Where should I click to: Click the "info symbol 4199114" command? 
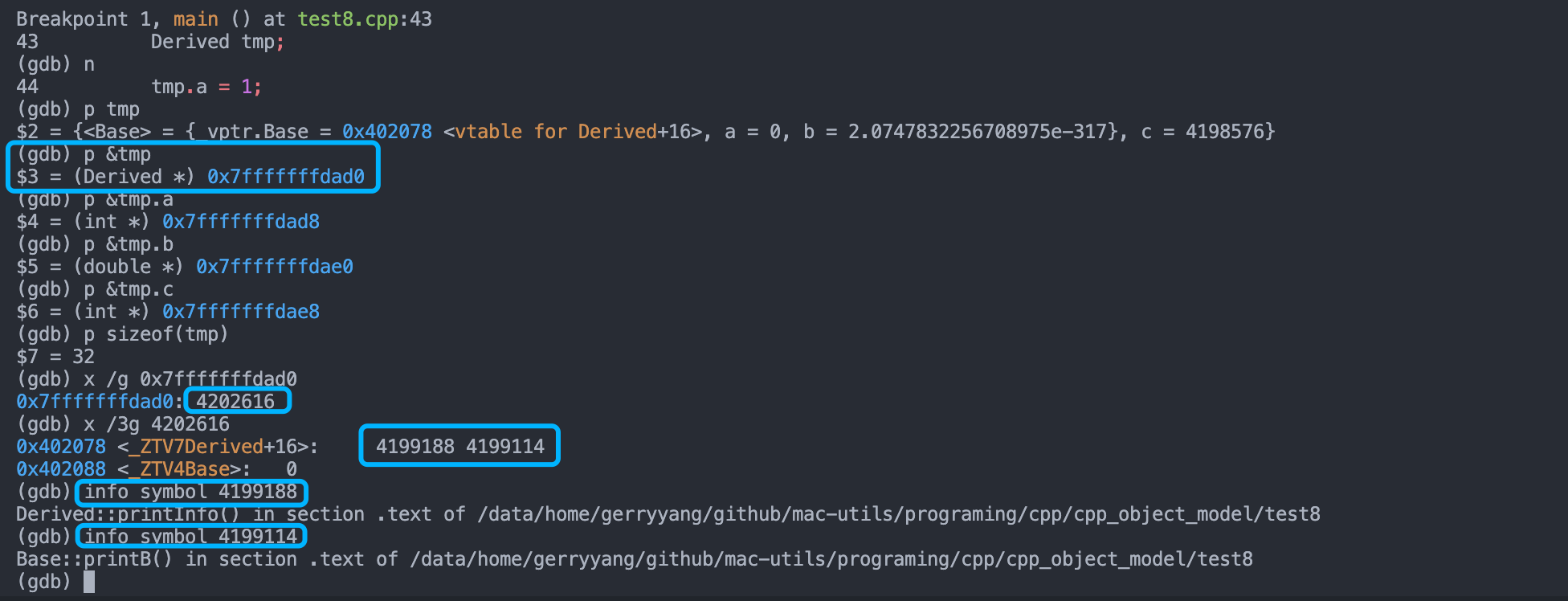(x=191, y=537)
